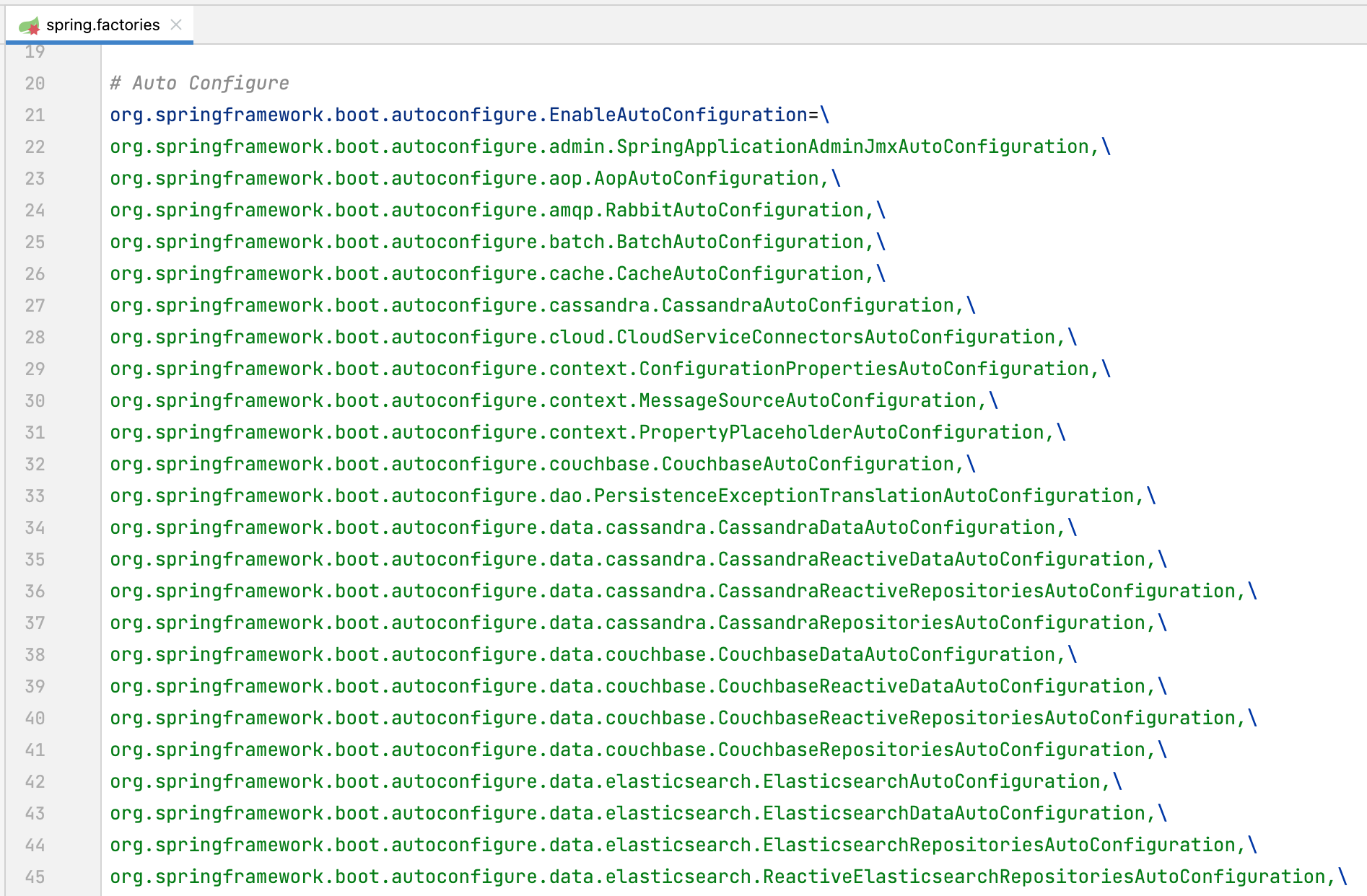
Task: Click the '# Auto Configure' comment line
Action: coord(199,84)
